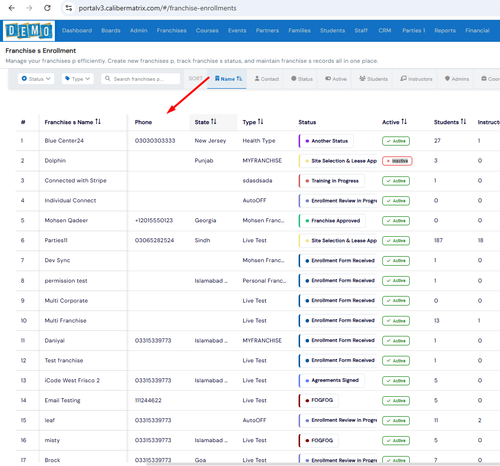The width and height of the screenshot is (500, 466).
Task: Open the Franchises menu
Action: 172,30
